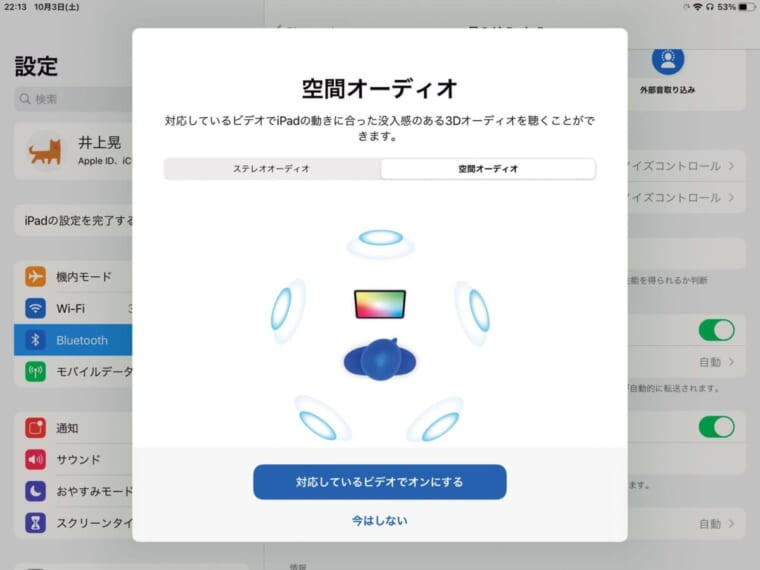Switch to ステレオオーディオ tab
This screenshot has width=760, height=570.
point(272,169)
